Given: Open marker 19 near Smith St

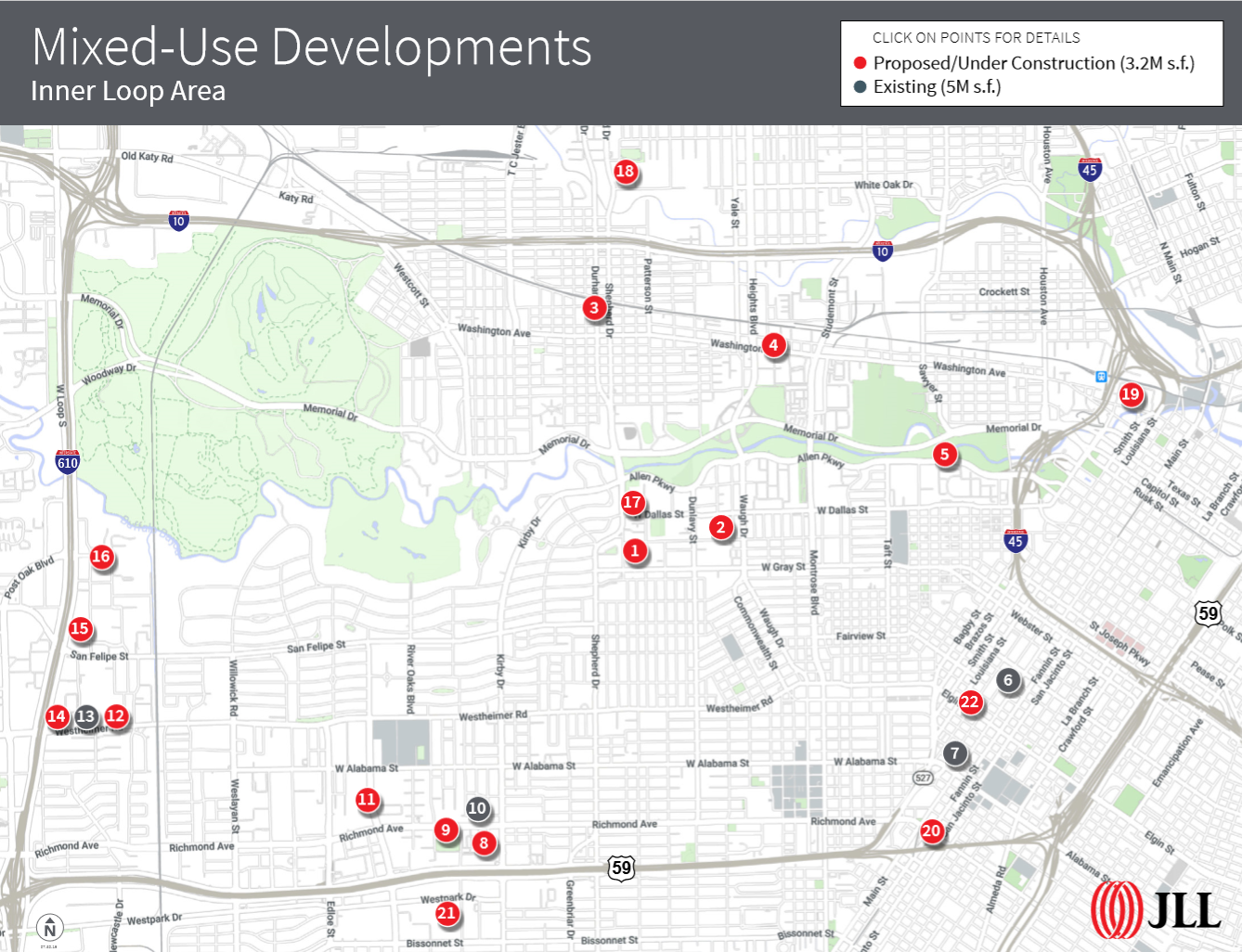Looking at the screenshot, I should [x=1132, y=394].
